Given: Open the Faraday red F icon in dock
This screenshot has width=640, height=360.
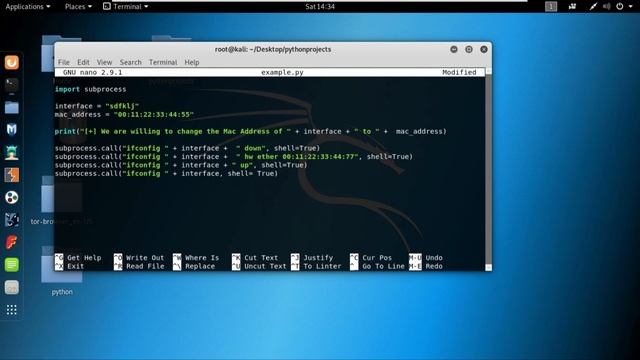Looking at the screenshot, I should pyautogui.click(x=11, y=242).
